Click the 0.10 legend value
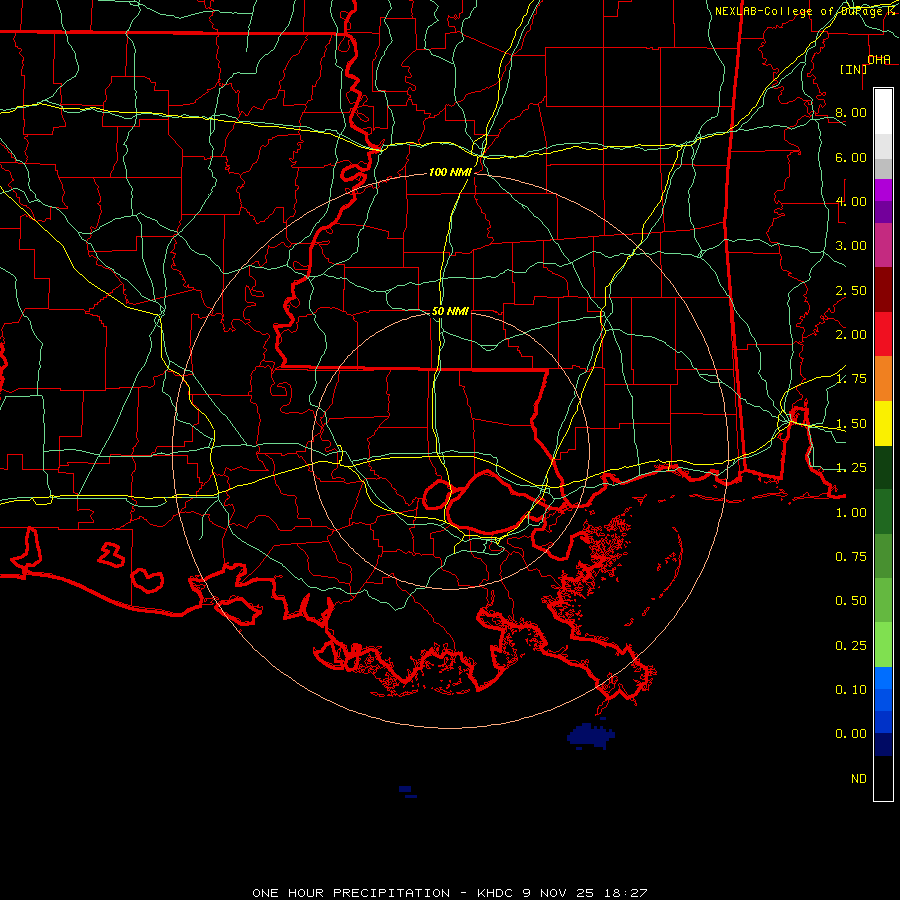The height and width of the screenshot is (900, 900). [x=851, y=690]
